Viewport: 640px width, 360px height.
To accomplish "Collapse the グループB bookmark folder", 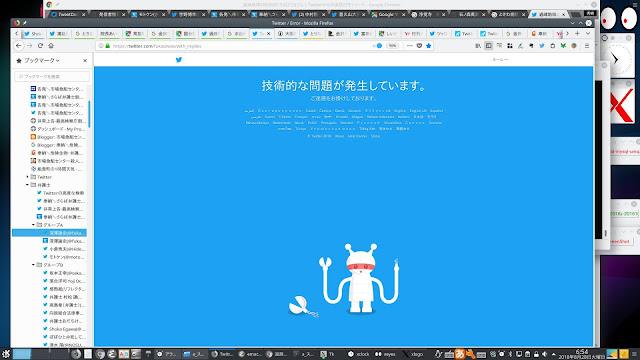I will (x=33, y=265).
